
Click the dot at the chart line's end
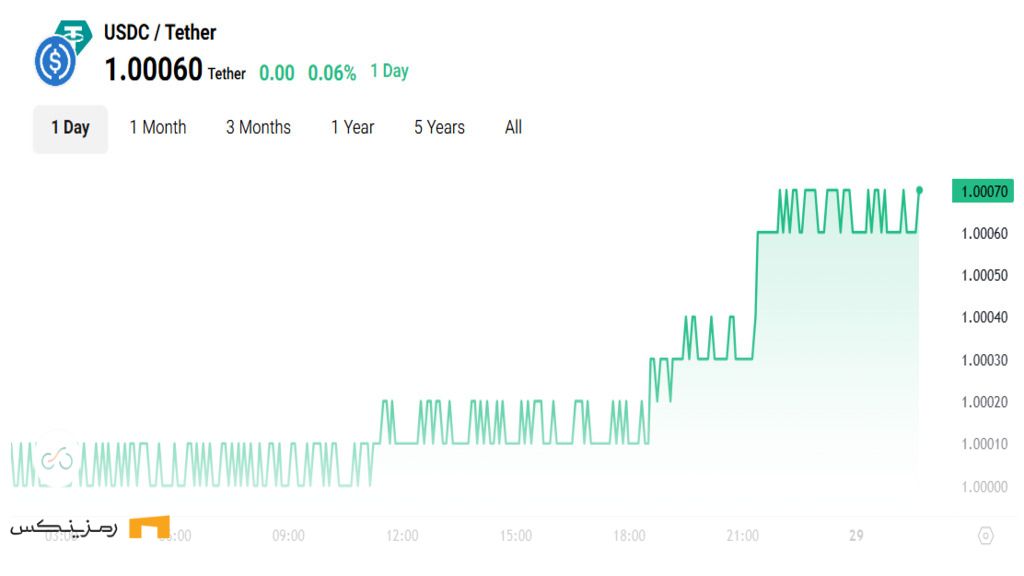(x=919, y=190)
